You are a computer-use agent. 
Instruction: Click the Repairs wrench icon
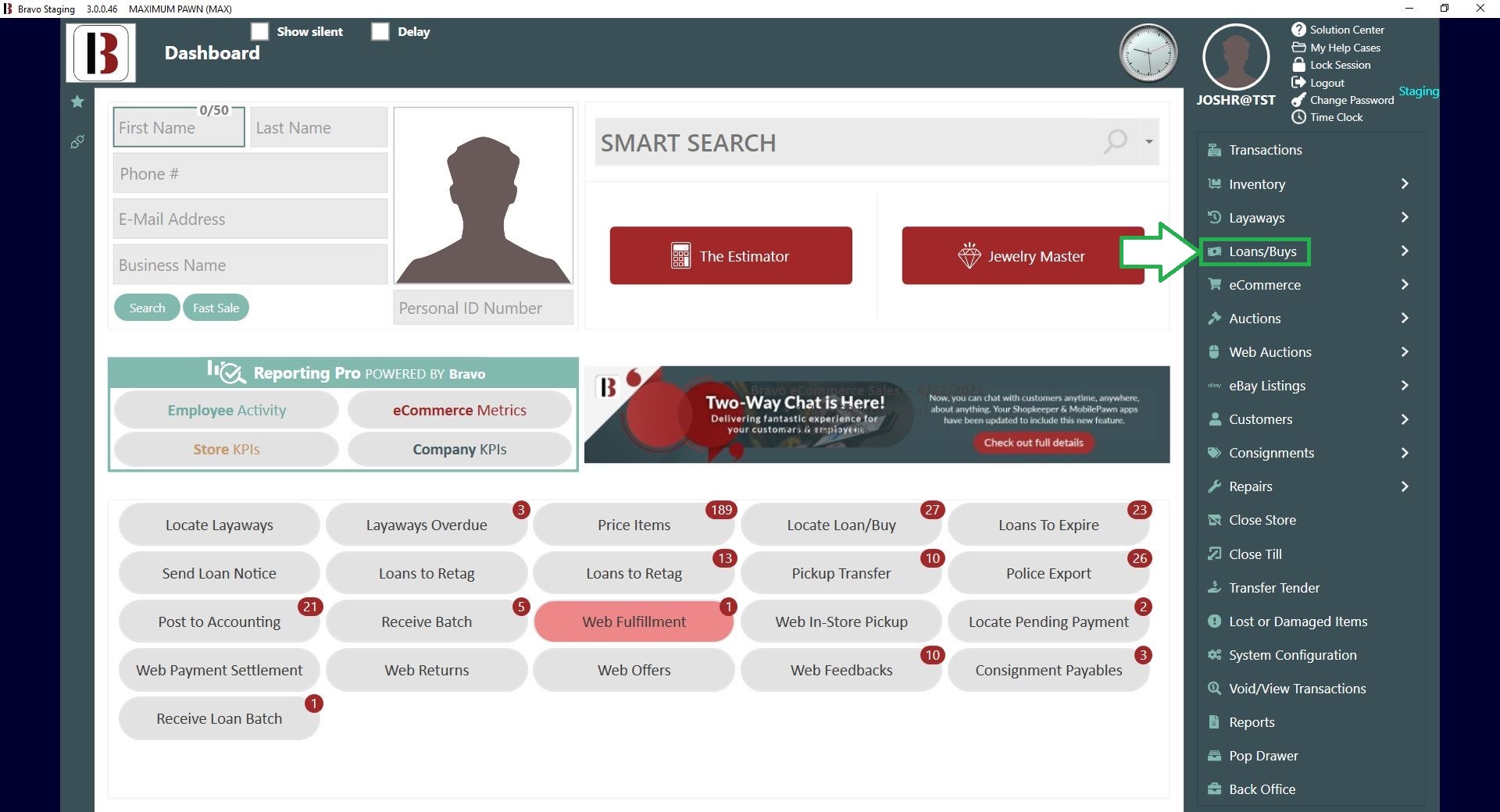[x=1214, y=486]
